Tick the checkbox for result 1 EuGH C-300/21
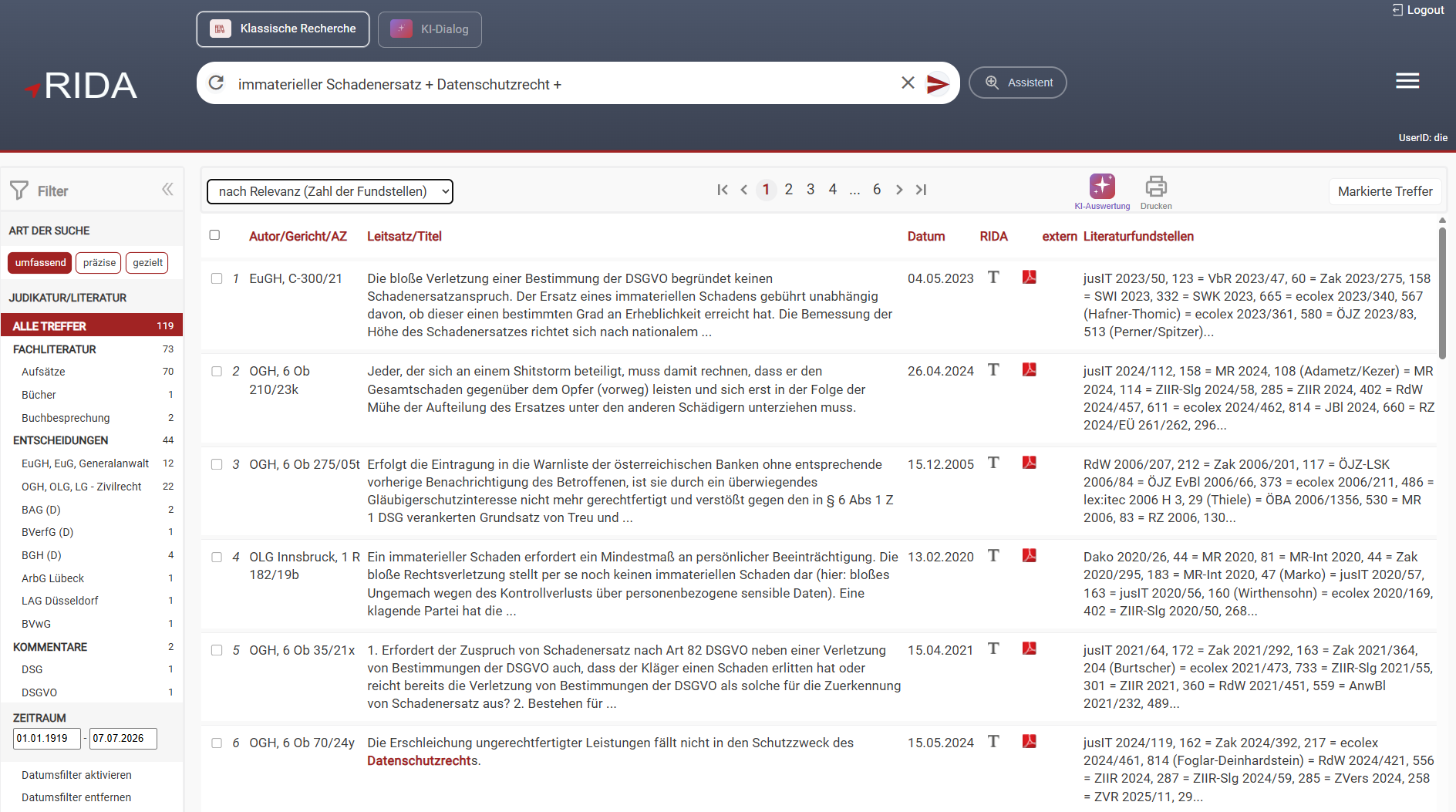Image resolution: width=1456 pixels, height=812 pixels. click(x=217, y=278)
